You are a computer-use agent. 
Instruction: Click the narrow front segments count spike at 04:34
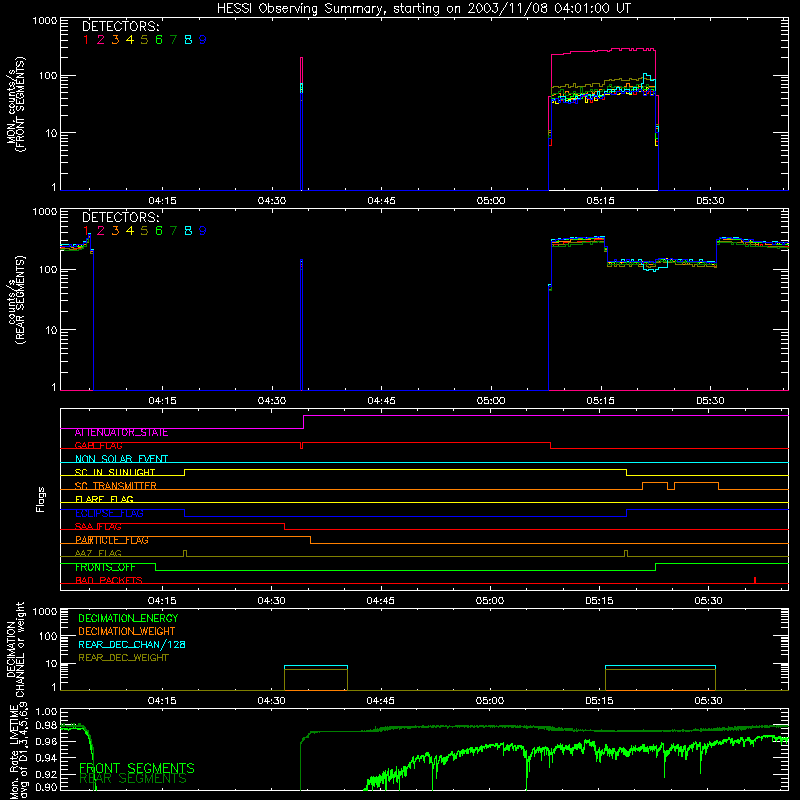301,123
